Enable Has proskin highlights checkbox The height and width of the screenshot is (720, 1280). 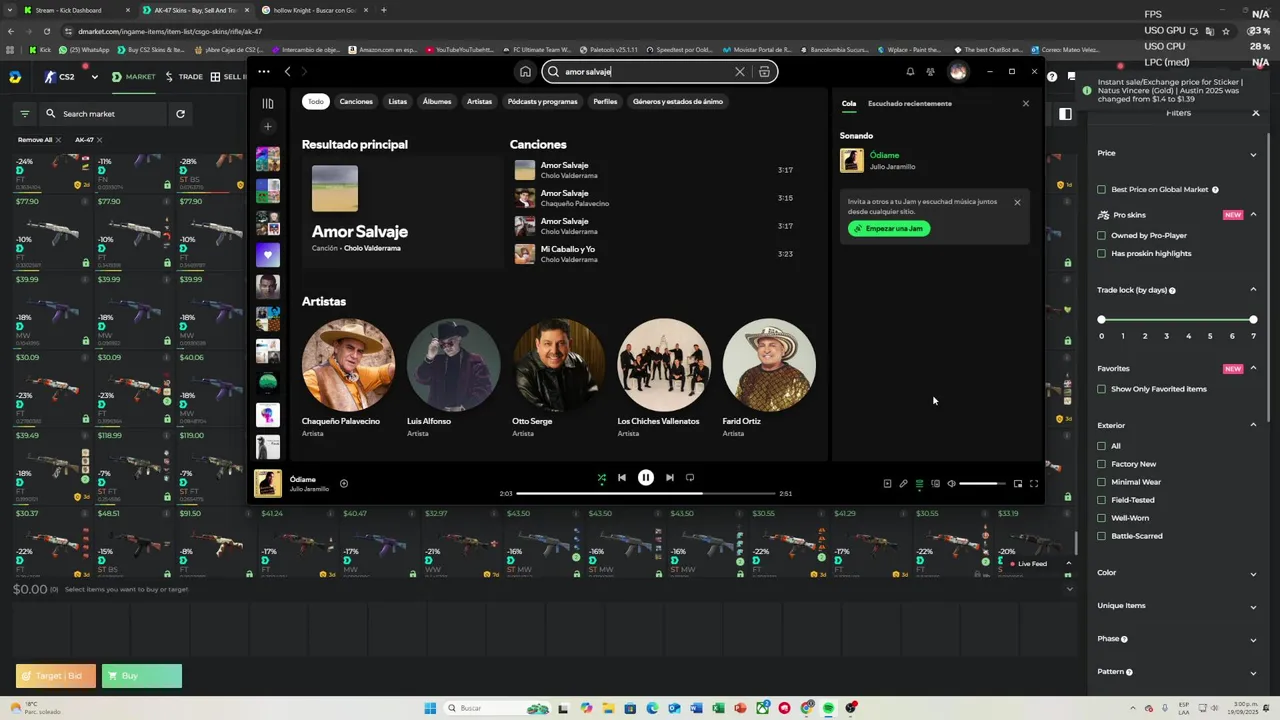(x=1102, y=254)
